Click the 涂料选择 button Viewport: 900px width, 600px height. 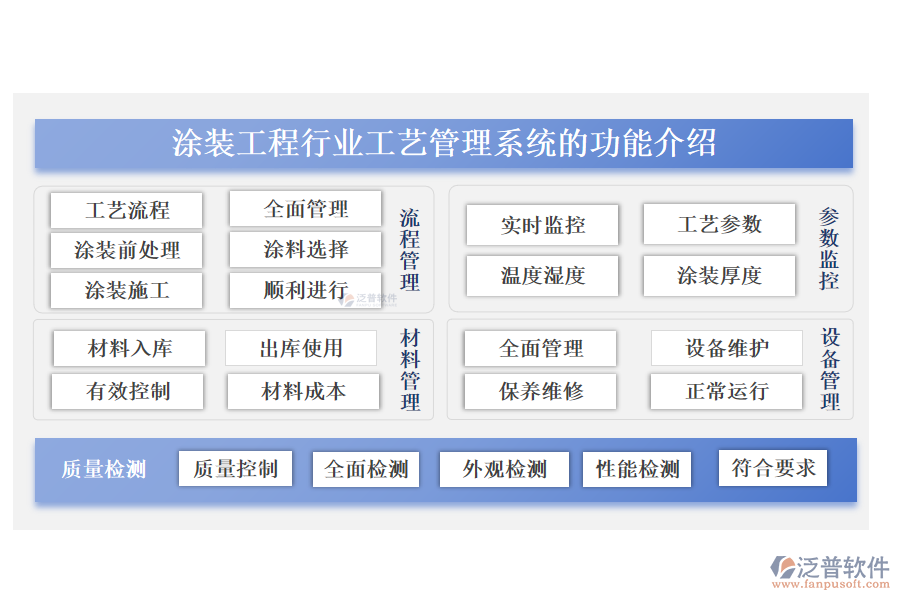pos(305,249)
